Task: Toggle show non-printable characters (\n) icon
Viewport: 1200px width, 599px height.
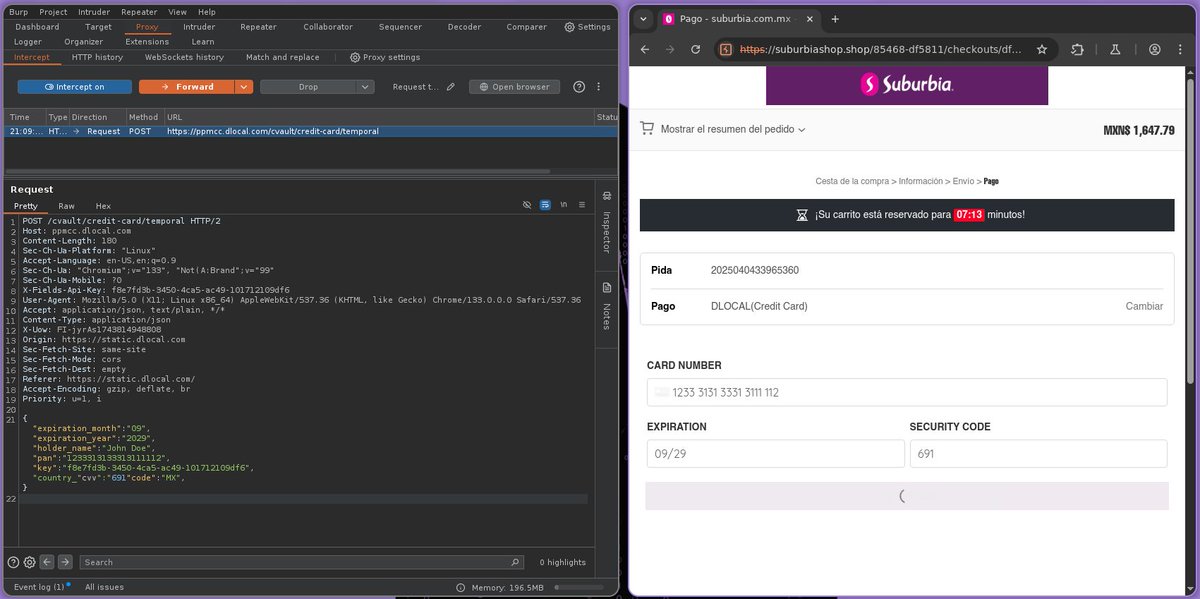Action: coord(564,204)
